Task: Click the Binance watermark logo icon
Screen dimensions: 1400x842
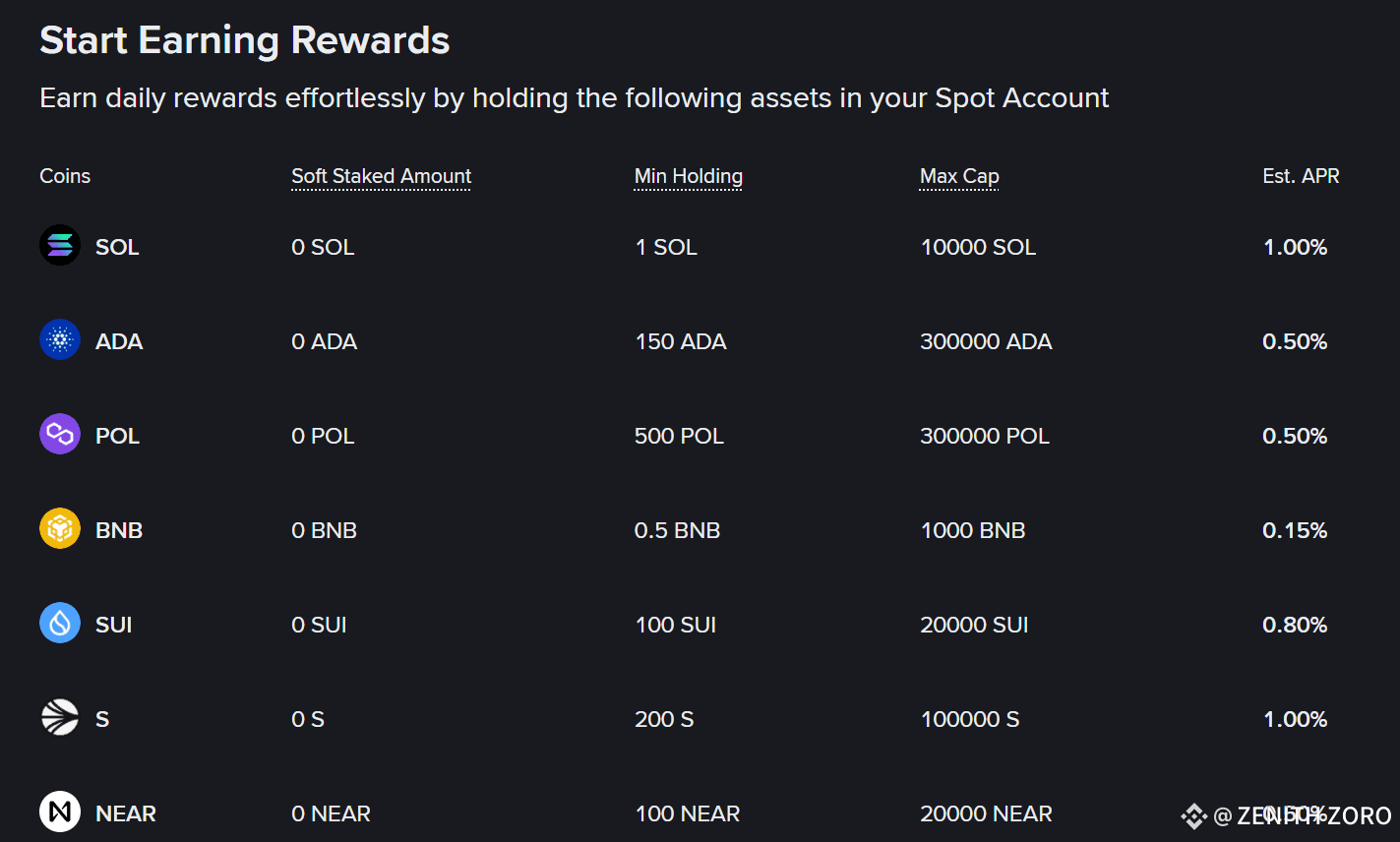Action: (x=1194, y=816)
